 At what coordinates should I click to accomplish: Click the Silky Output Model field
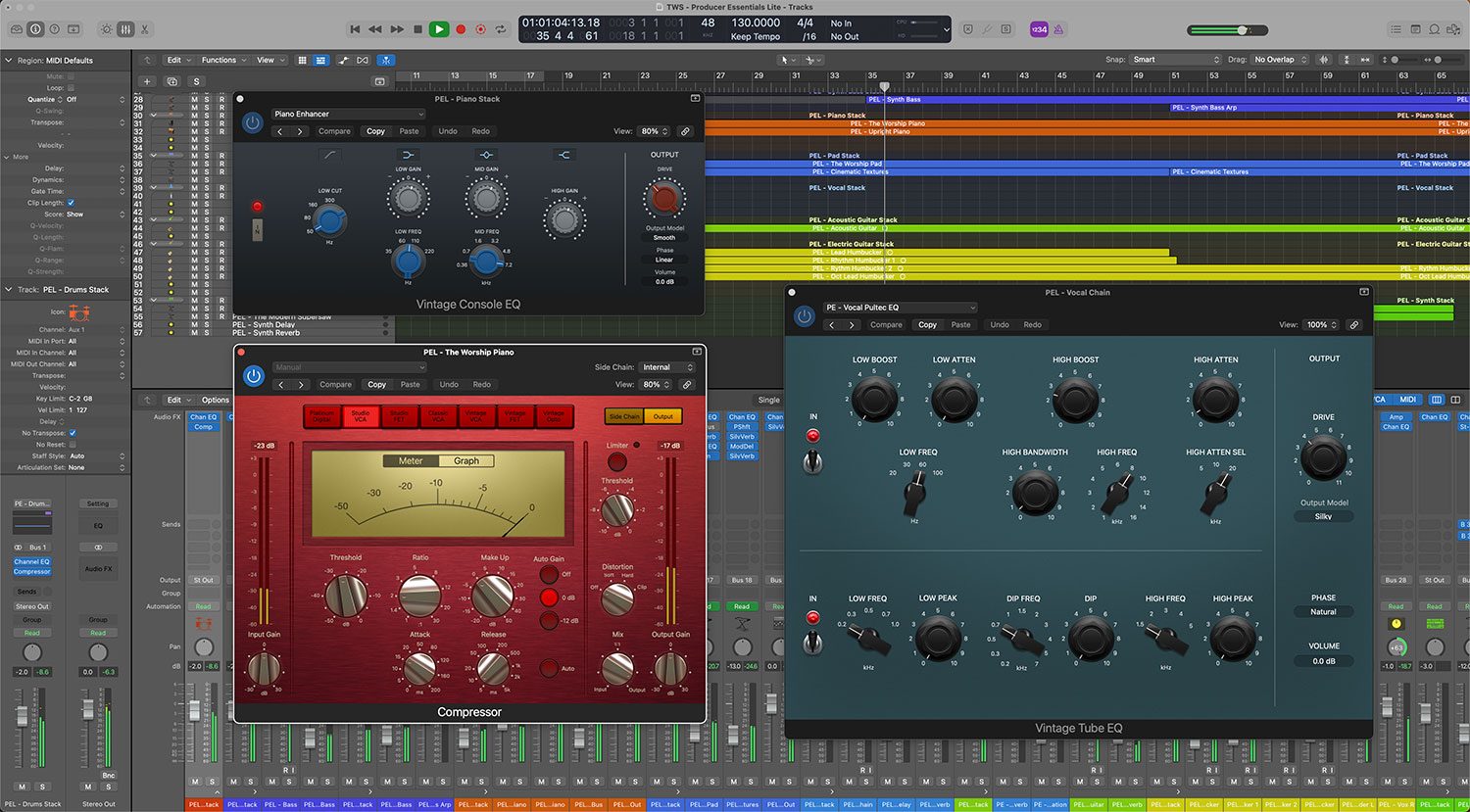1323,516
